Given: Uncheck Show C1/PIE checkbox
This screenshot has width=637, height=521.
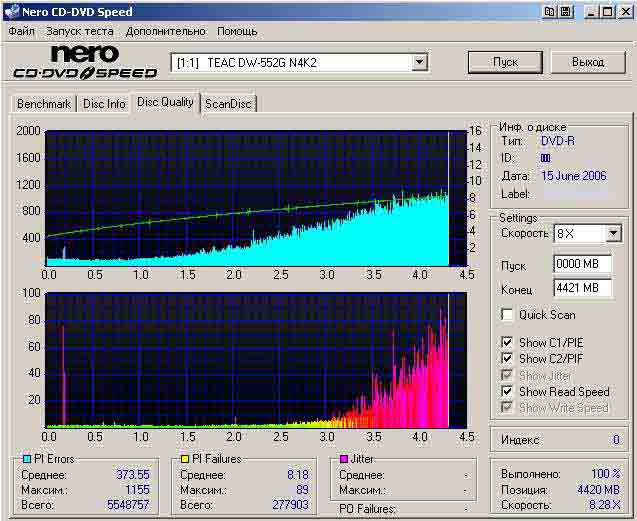Looking at the screenshot, I should tap(507, 343).
